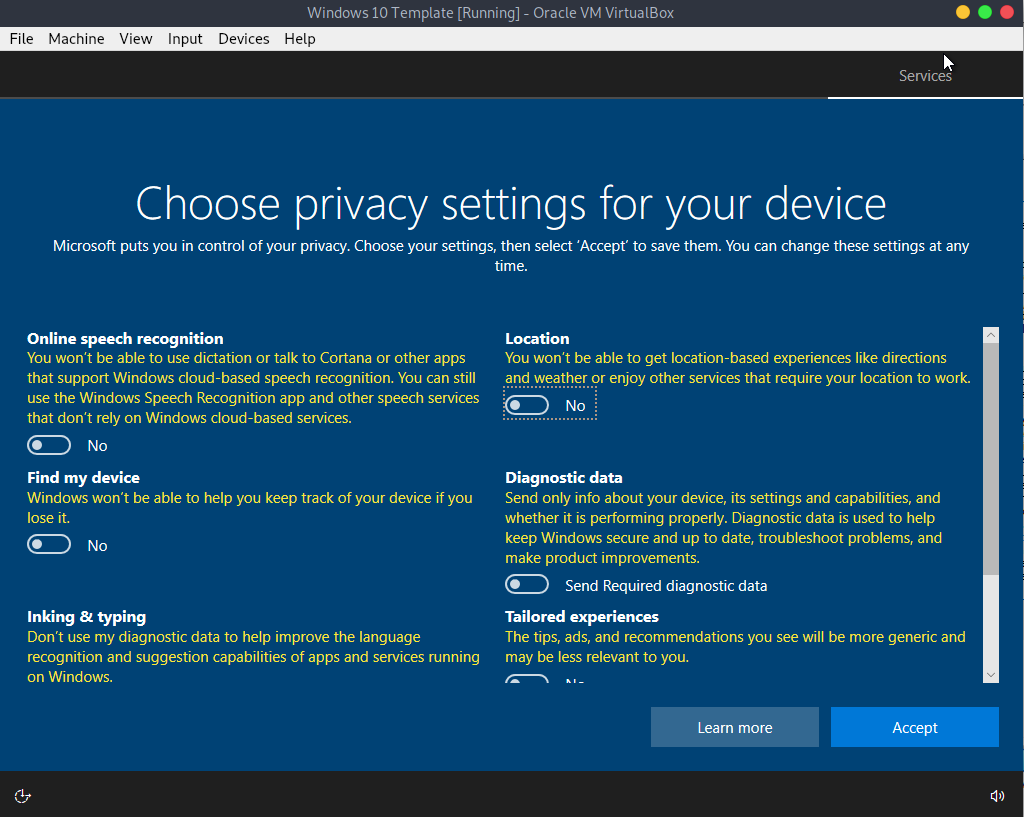The image size is (1024, 817).
Task: Open the Input menu
Action: (x=185, y=39)
